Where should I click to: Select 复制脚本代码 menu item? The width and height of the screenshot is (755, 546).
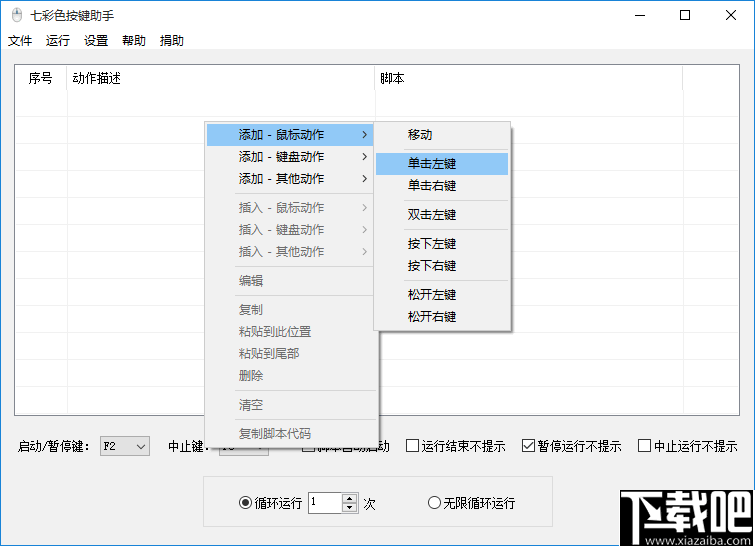coord(290,433)
